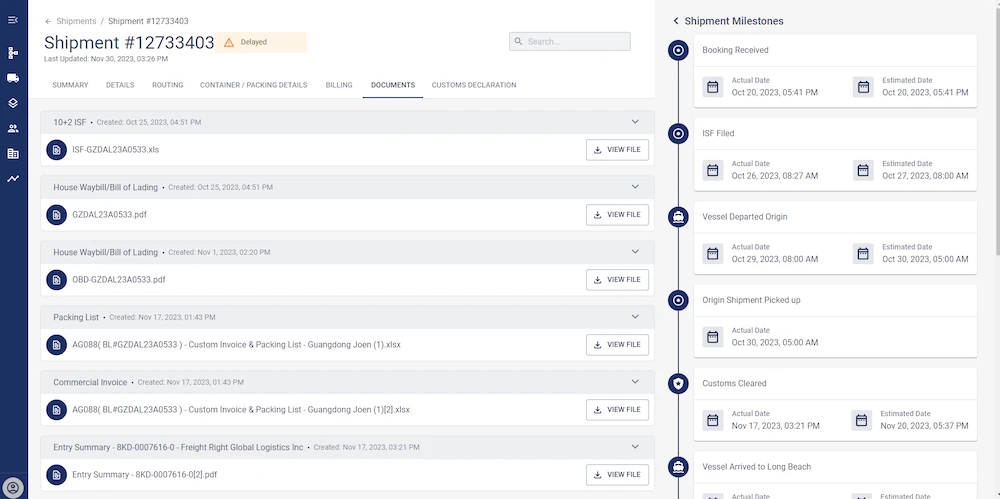Click the Customs Cleared shield milestone icon
This screenshot has width=1000, height=499.
678,384
